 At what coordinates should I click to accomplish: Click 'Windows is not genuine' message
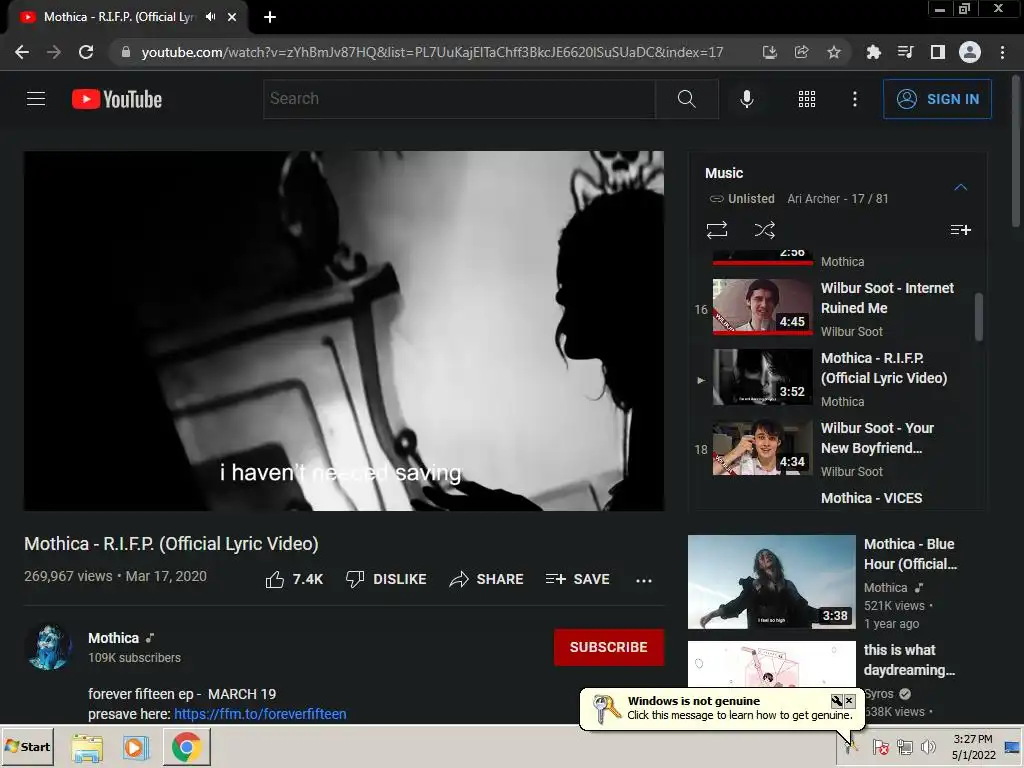pos(694,701)
